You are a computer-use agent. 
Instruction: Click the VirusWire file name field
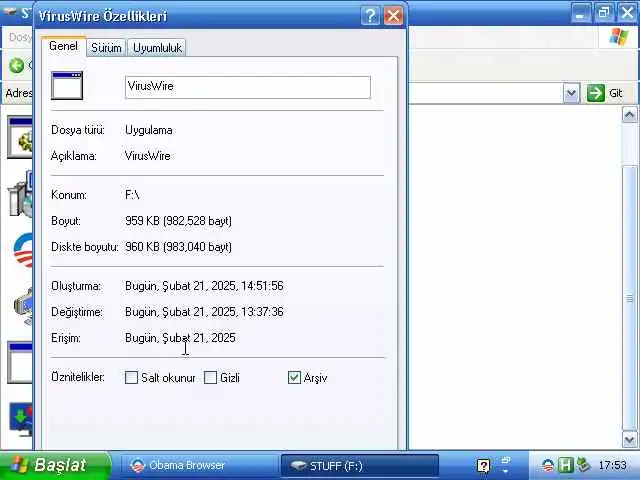click(x=248, y=87)
